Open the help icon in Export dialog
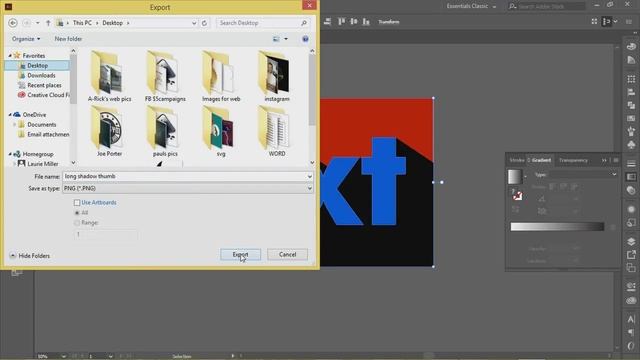This screenshot has width=640, height=360. (305, 39)
